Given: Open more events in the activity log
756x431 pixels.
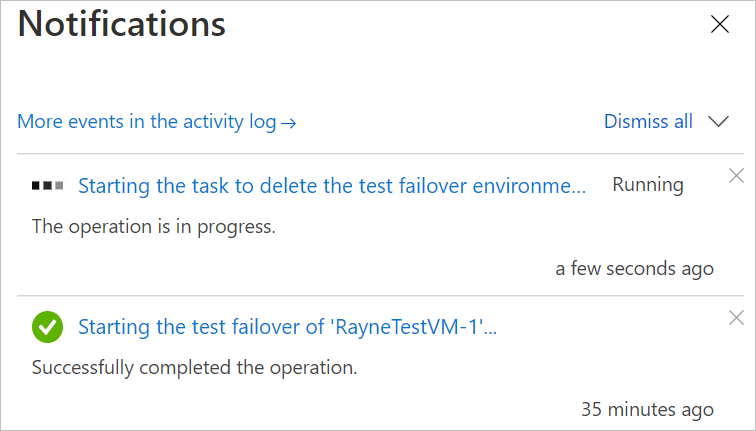Looking at the screenshot, I should pyautogui.click(x=146, y=122).
